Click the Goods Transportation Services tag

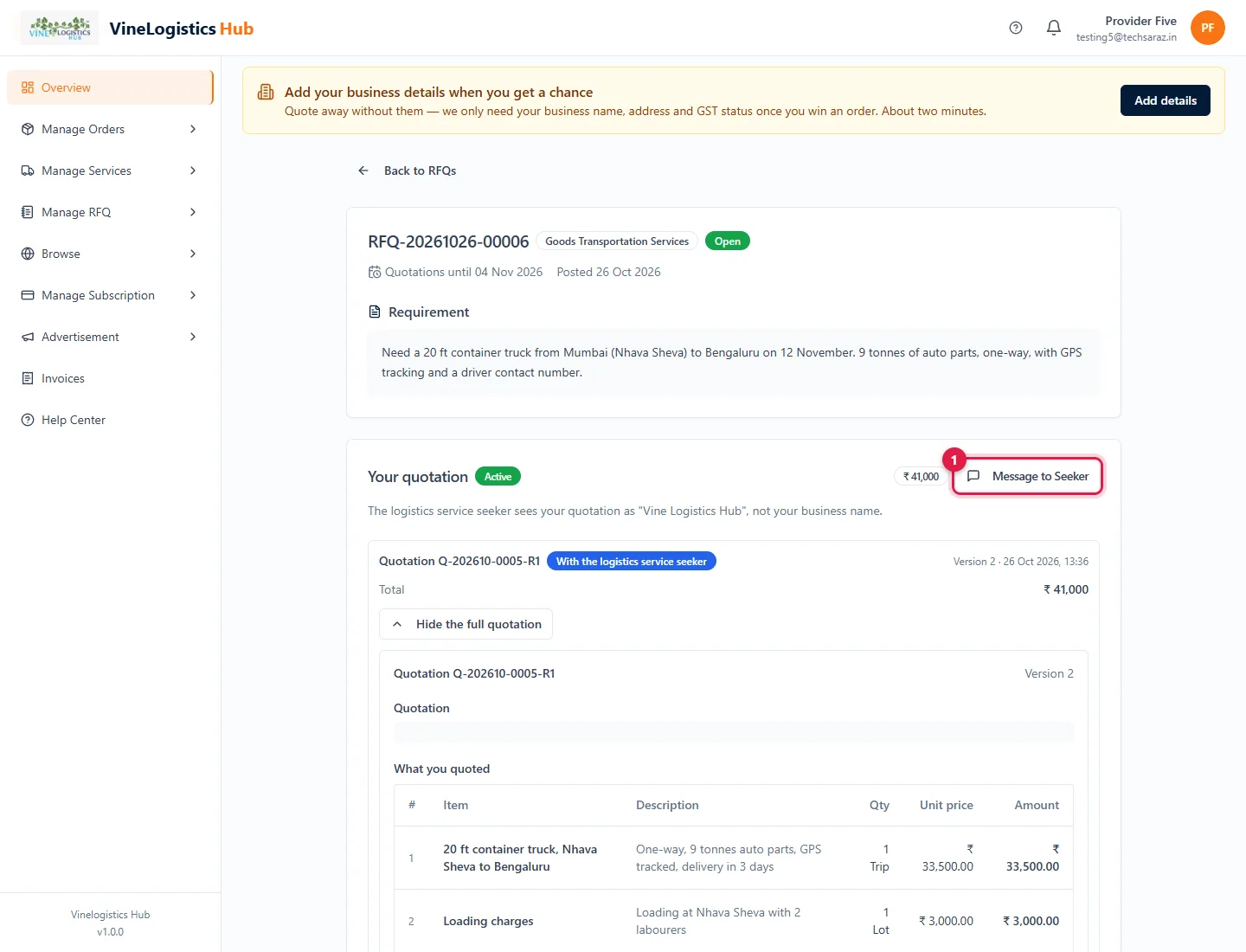(x=617, y=241)
